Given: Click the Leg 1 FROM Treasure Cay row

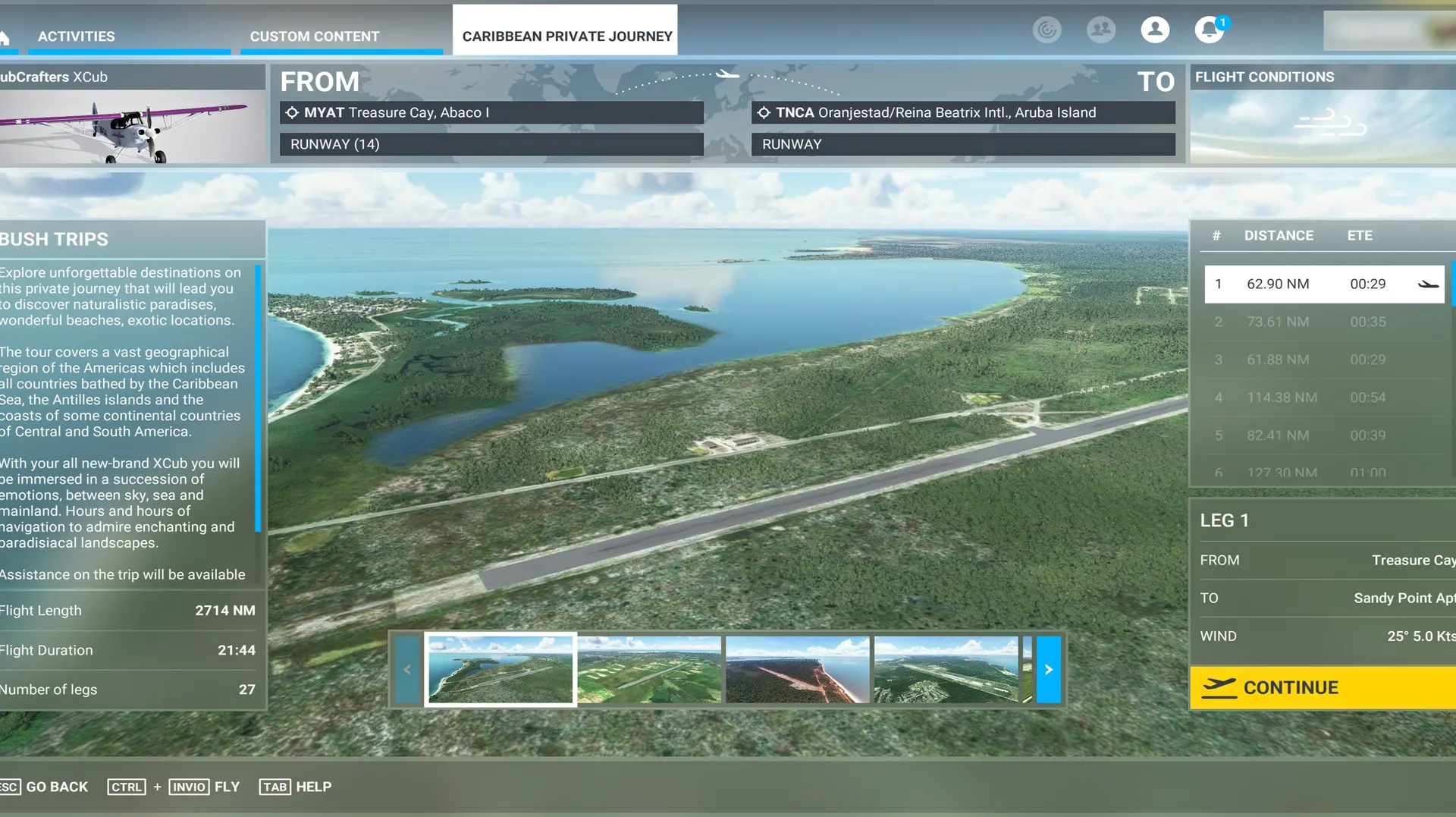Looking at the screenshot, I should pyautogui.click(x=1327, y=560).
